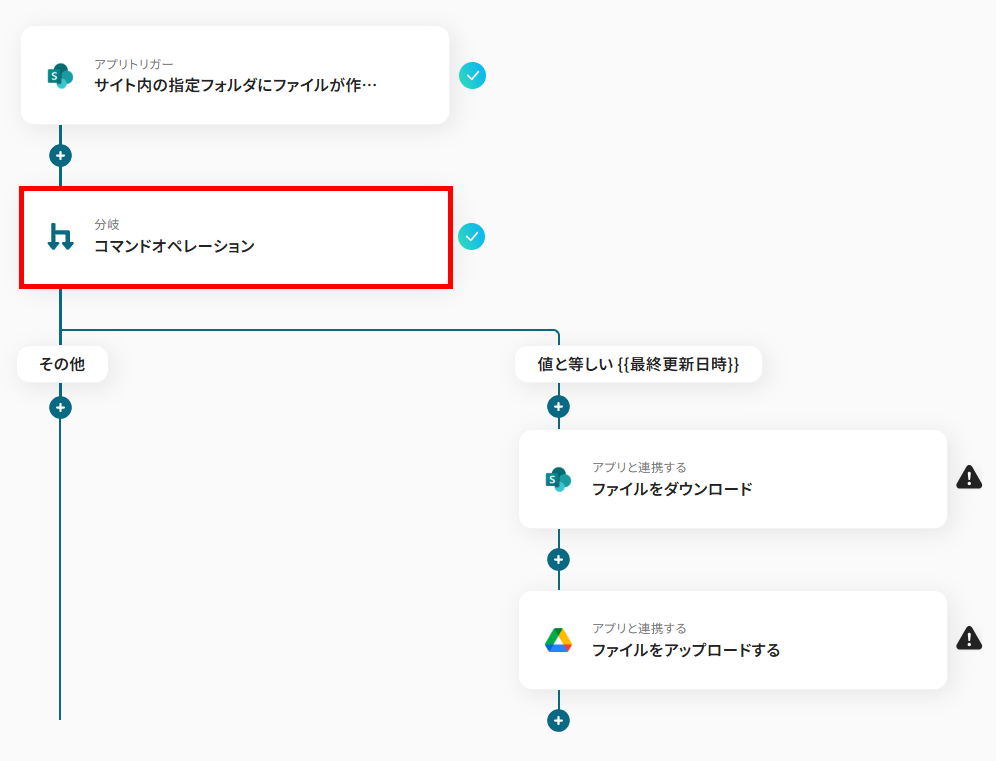The height and width of the screenshot is (761, 996).
Task: Add a step below the 値と等しい branch label
Action: click(558, 407)
